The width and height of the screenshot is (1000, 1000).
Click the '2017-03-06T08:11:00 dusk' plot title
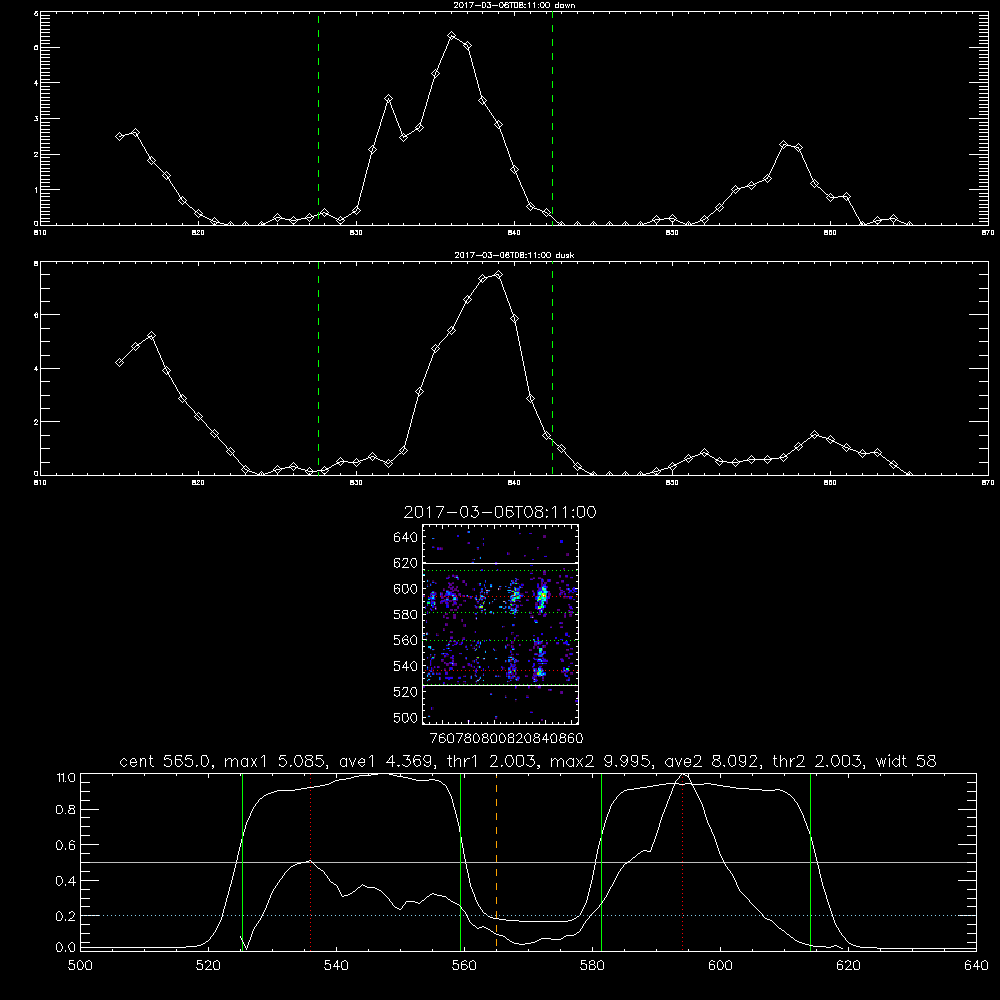514,255
